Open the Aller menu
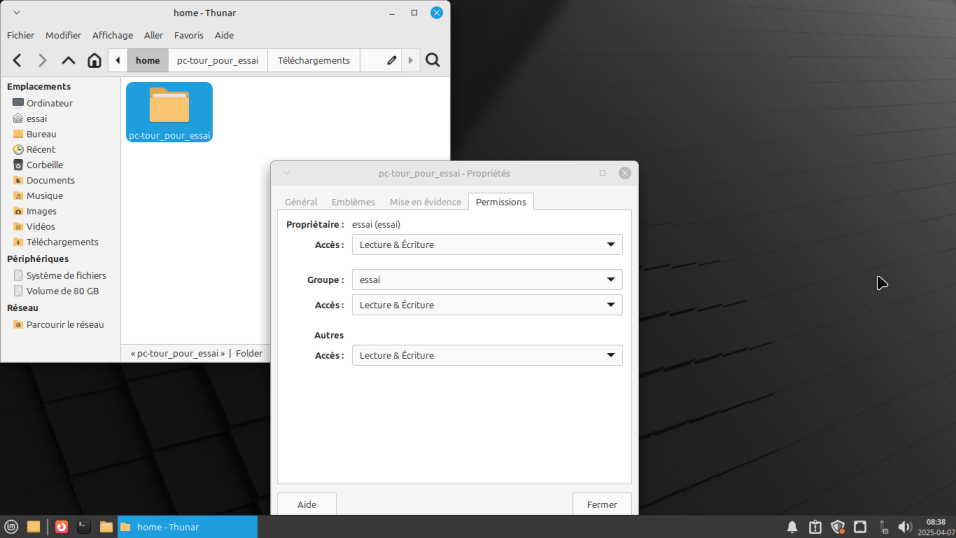The image size is (956, 538). (153, 35)
